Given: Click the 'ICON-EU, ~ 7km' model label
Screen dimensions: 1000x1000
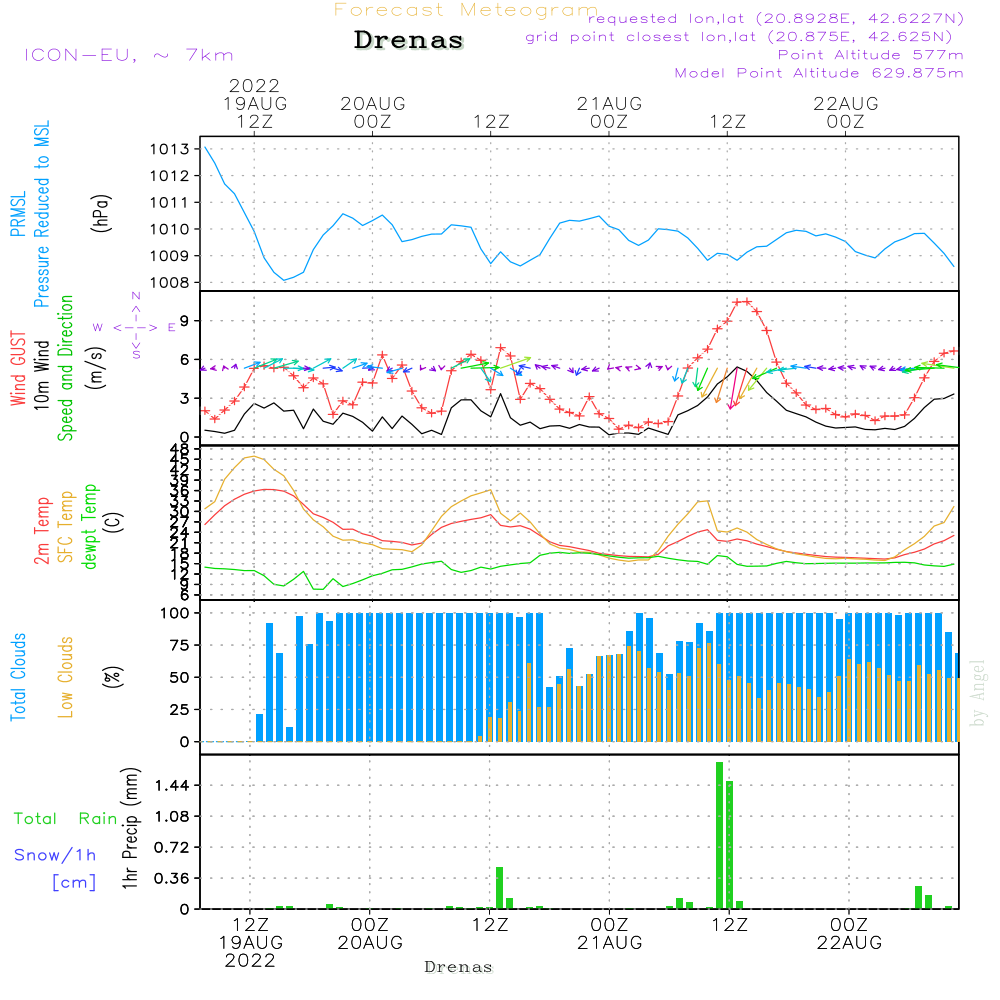Looking at the screenshot, I should point(129,55).
